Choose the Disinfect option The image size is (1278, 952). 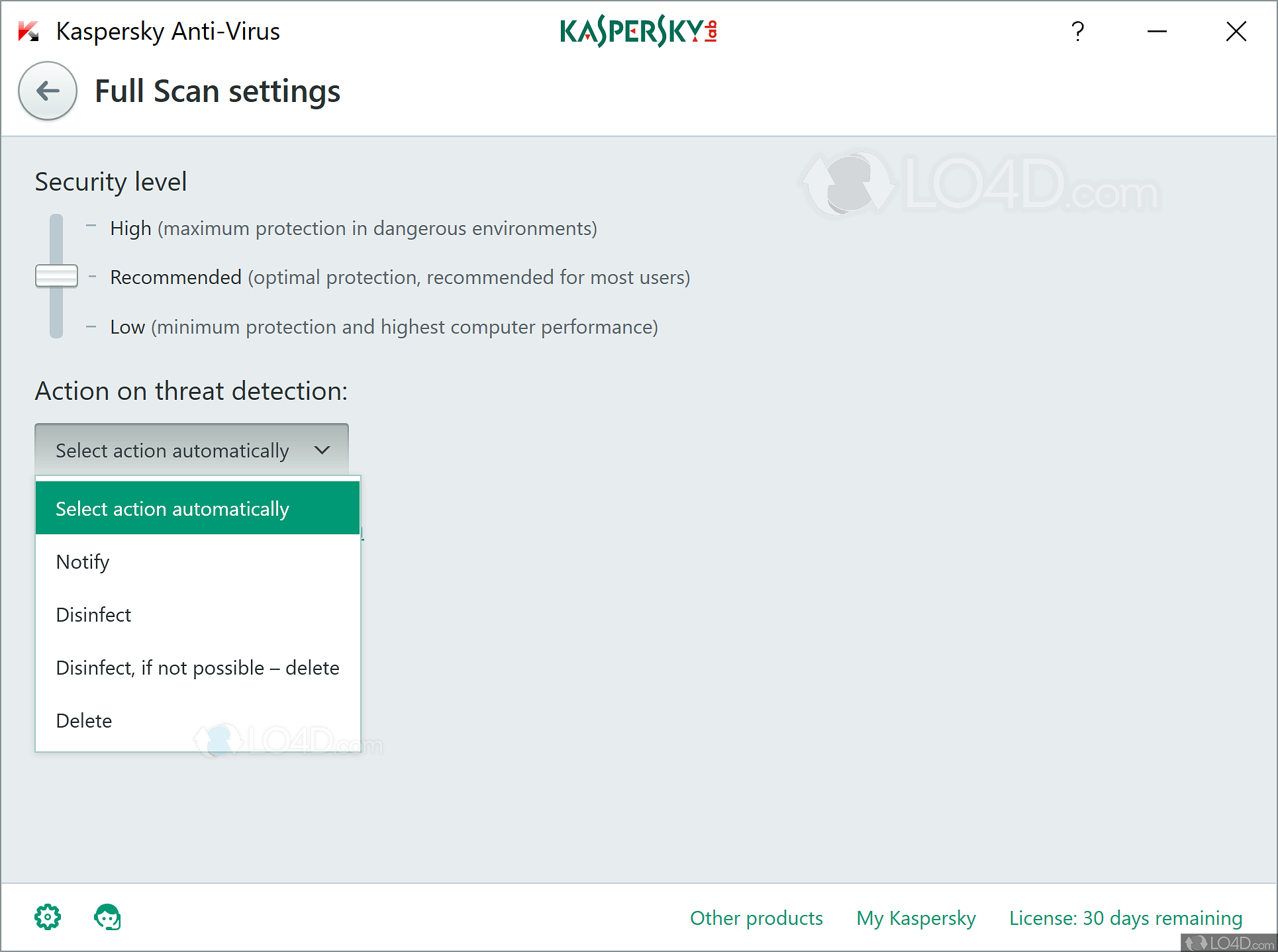197,614
